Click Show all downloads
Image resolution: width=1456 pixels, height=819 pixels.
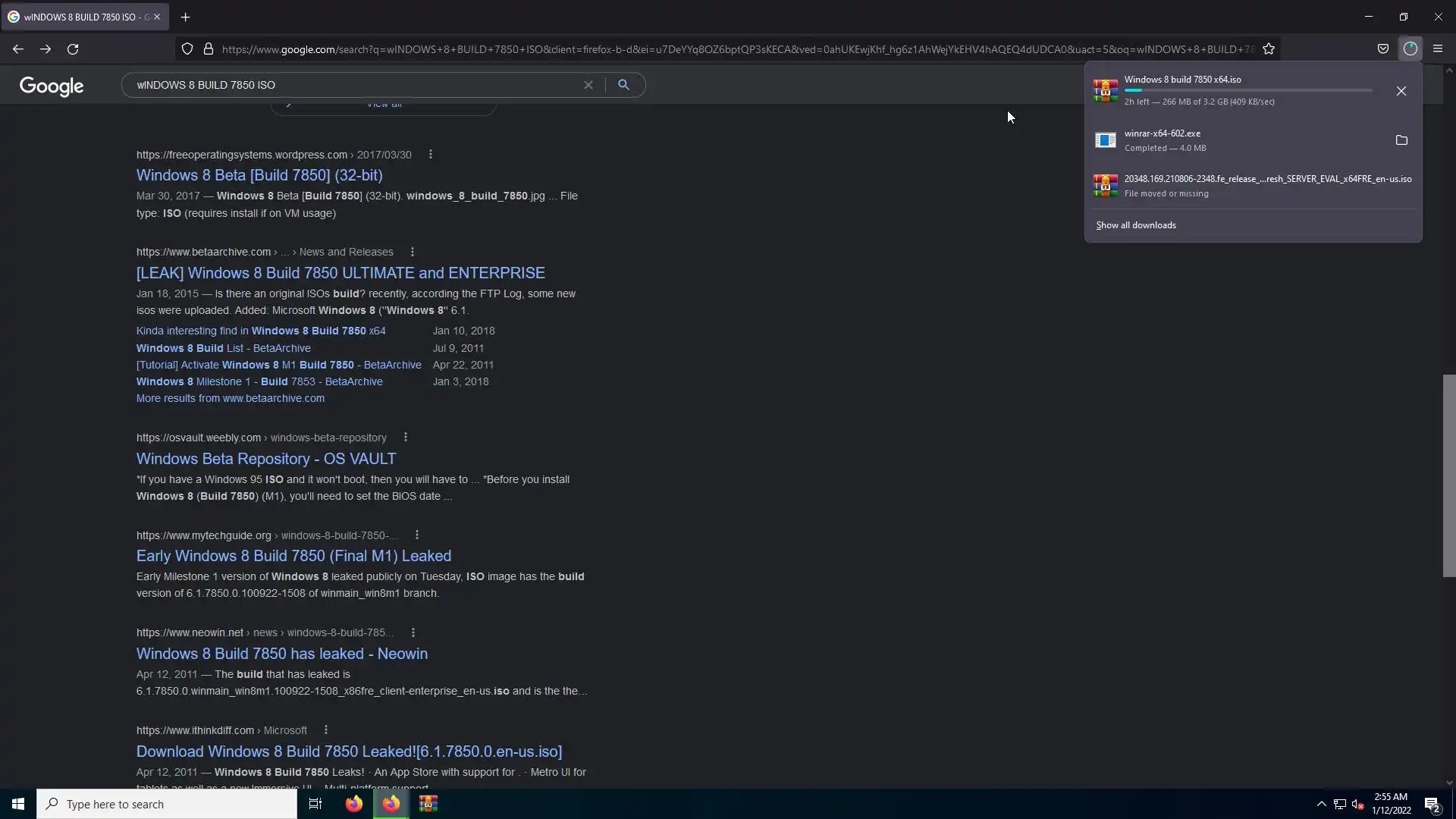pos(1136,225)
